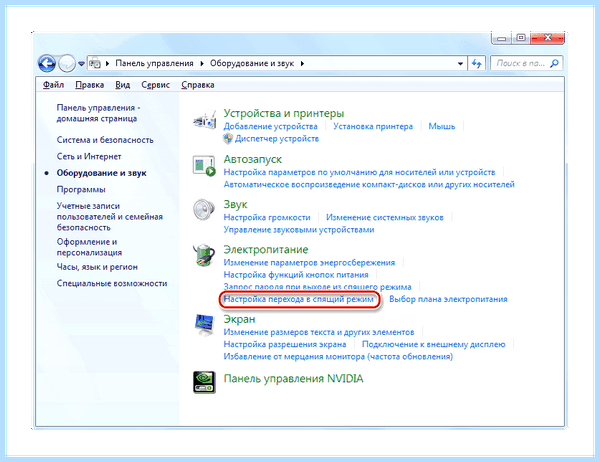Image resolution: width=600 pixels, height=462 pixels.
Task: Click the Устройства и принтеры icon
Action: tap(204, 120)
